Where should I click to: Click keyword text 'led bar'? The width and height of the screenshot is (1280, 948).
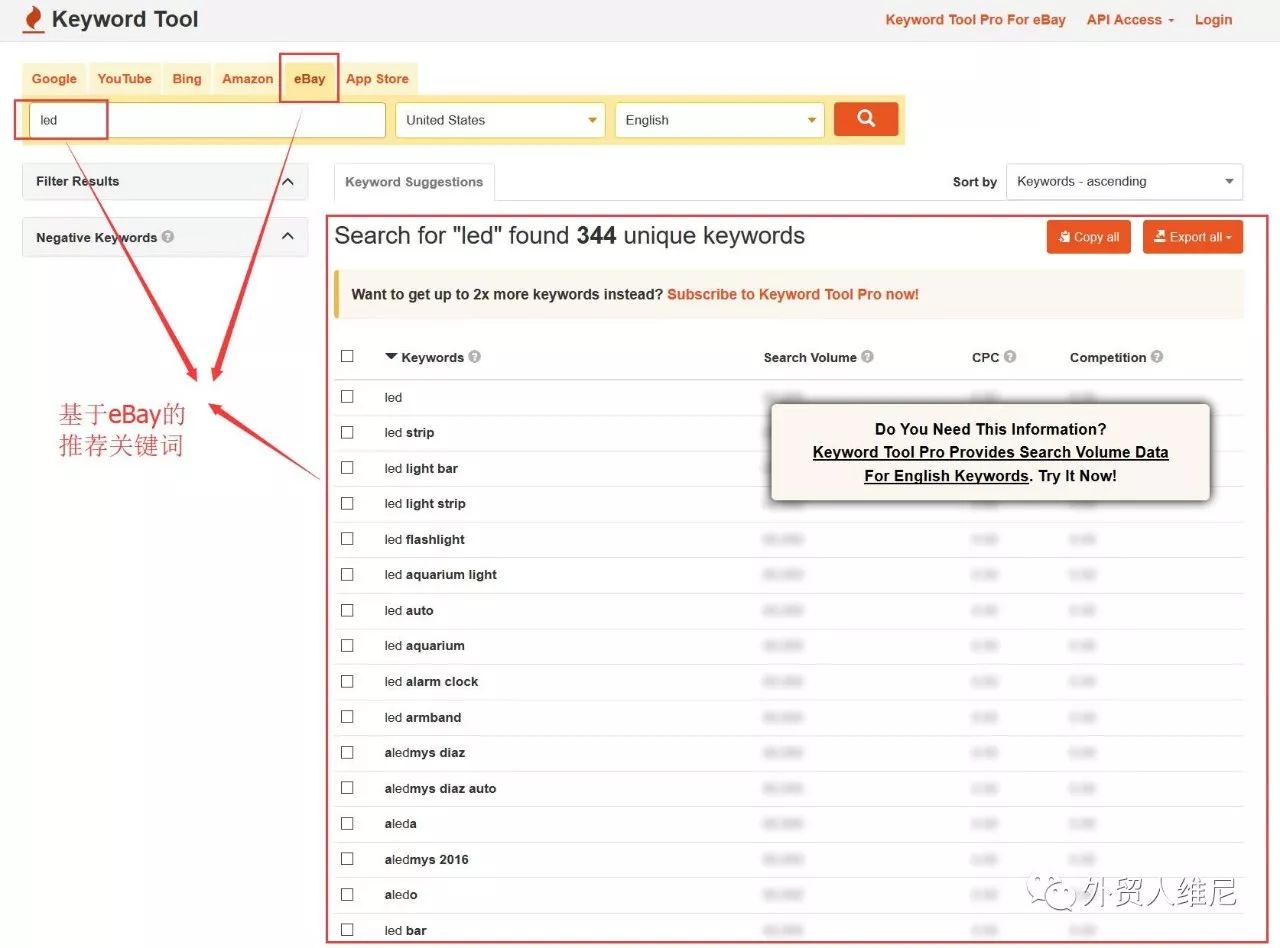pos(405,930)
